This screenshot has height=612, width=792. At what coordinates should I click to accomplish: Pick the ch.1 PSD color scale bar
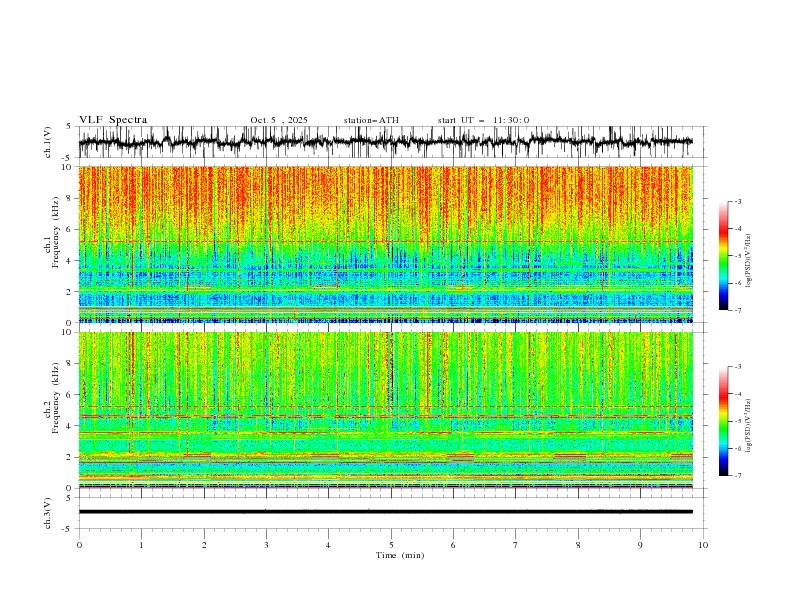coord(723,256)
